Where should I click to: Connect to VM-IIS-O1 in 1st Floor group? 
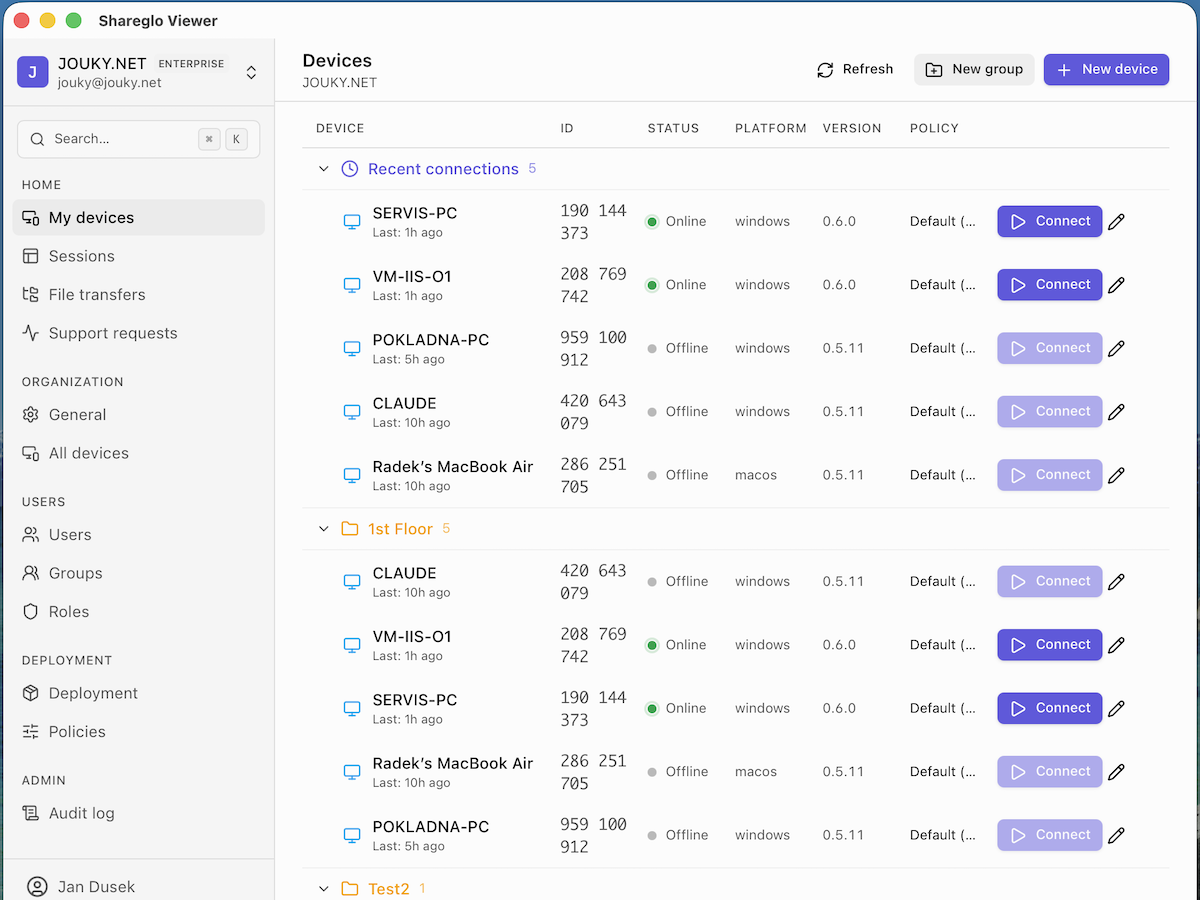click(1049, 644)
